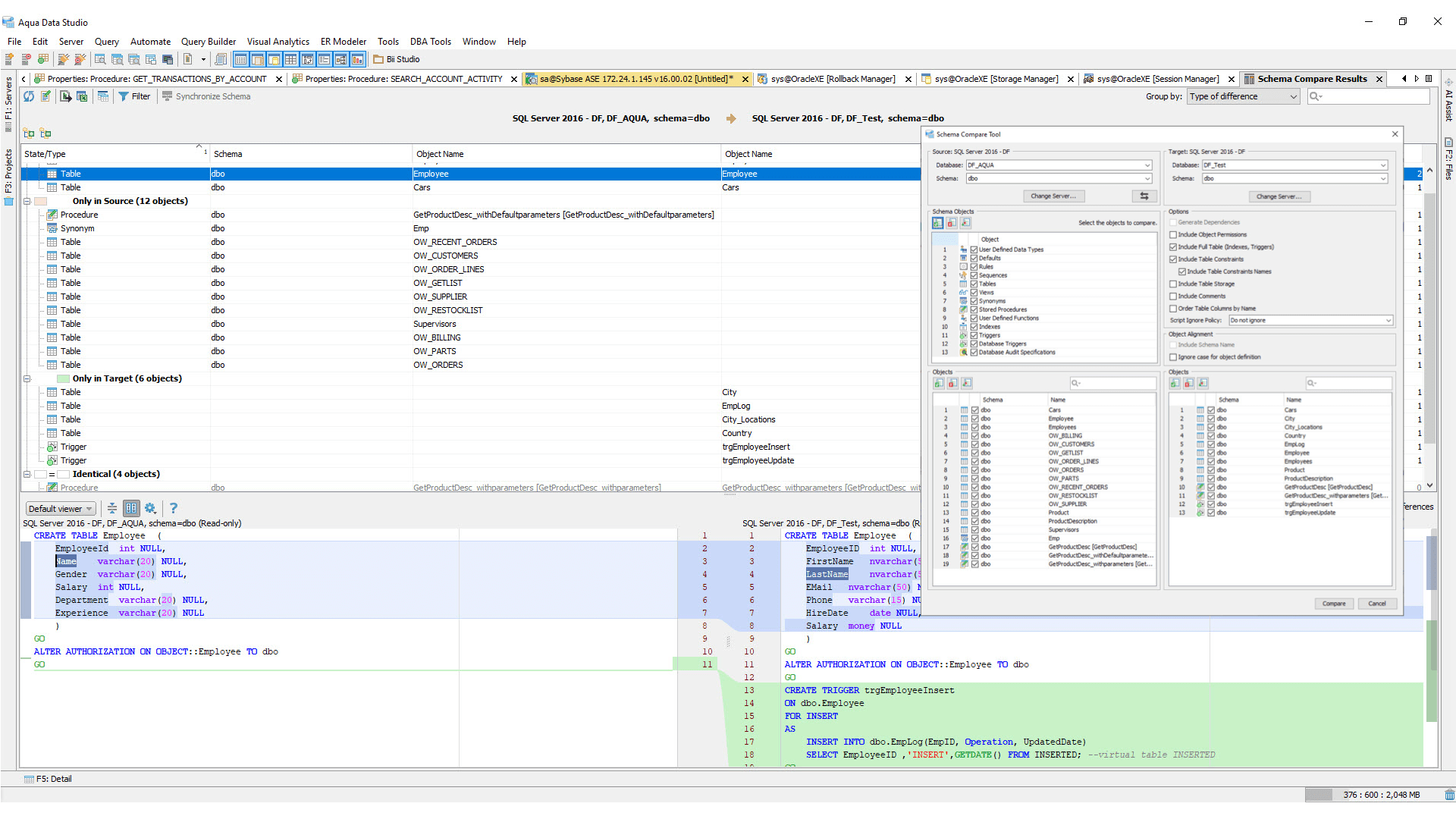
Task: Open the Group by Type of difference dropdown
Action: click(1290, 96)
